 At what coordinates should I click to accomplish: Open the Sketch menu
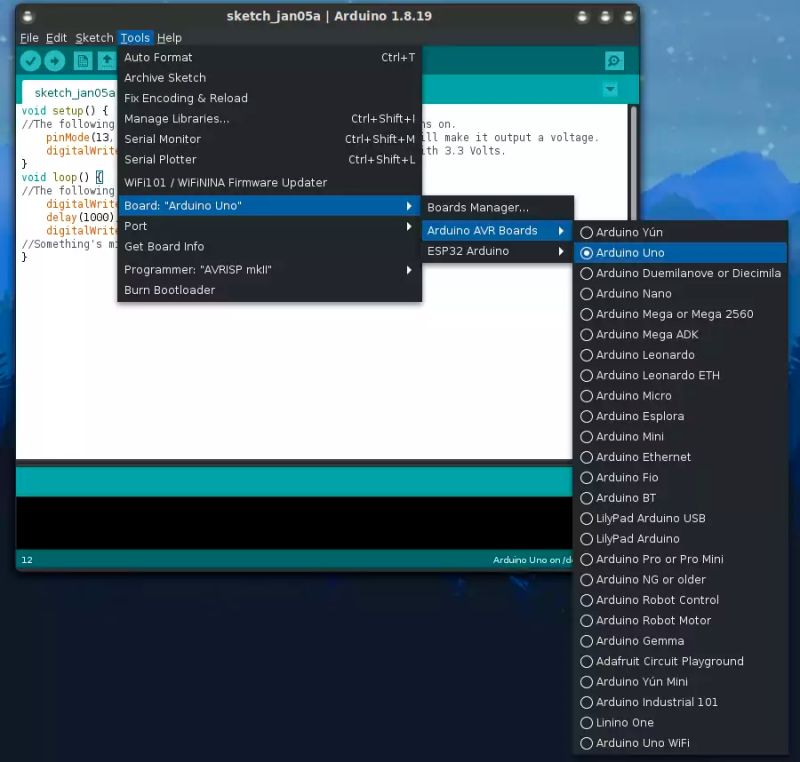[x=93, y=37]
